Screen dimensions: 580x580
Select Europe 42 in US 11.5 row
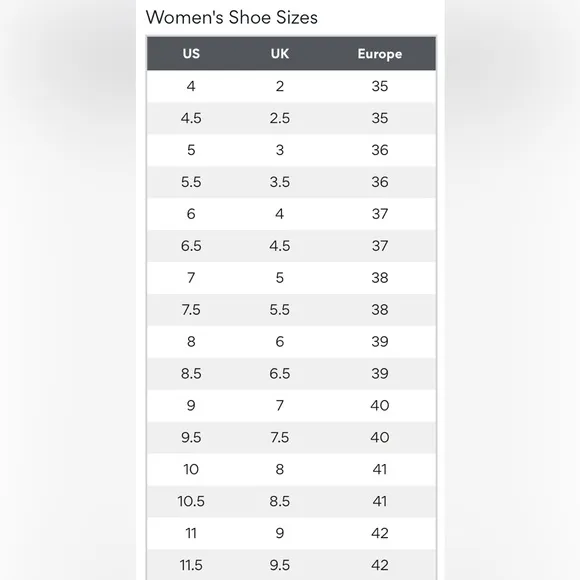coord(380,565)
